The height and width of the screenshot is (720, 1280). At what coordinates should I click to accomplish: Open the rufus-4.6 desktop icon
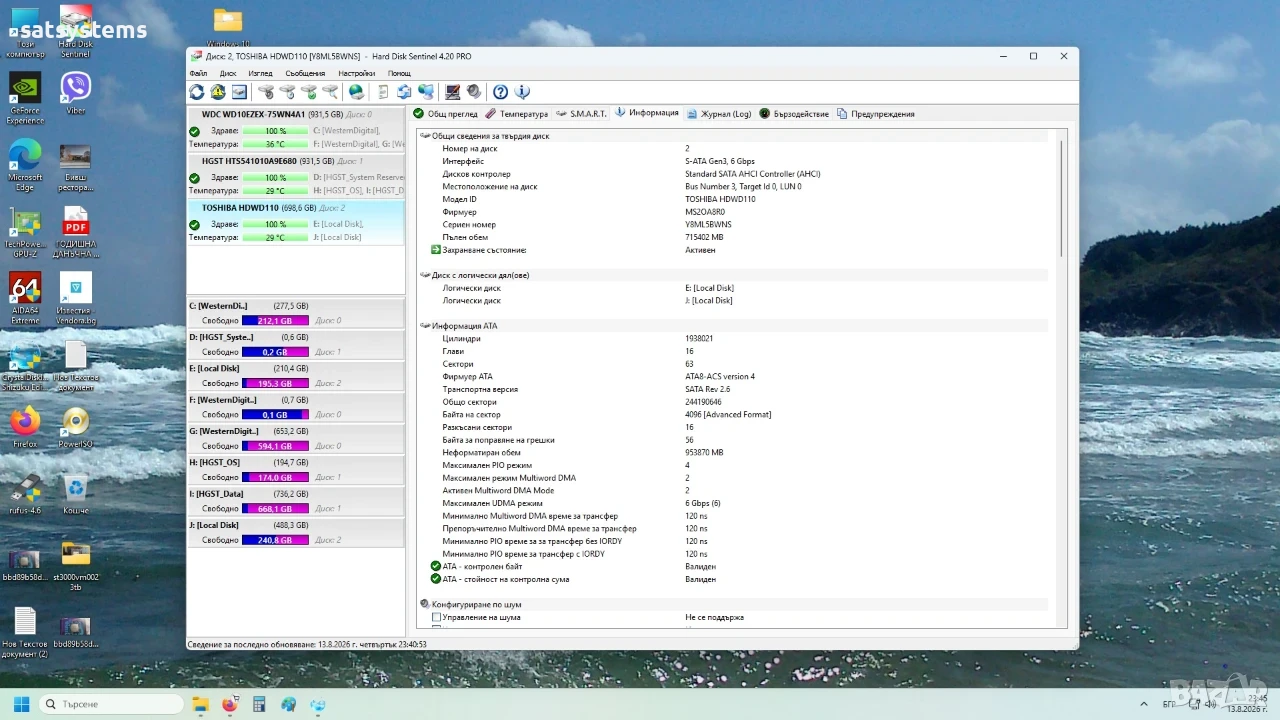(25, 494)
